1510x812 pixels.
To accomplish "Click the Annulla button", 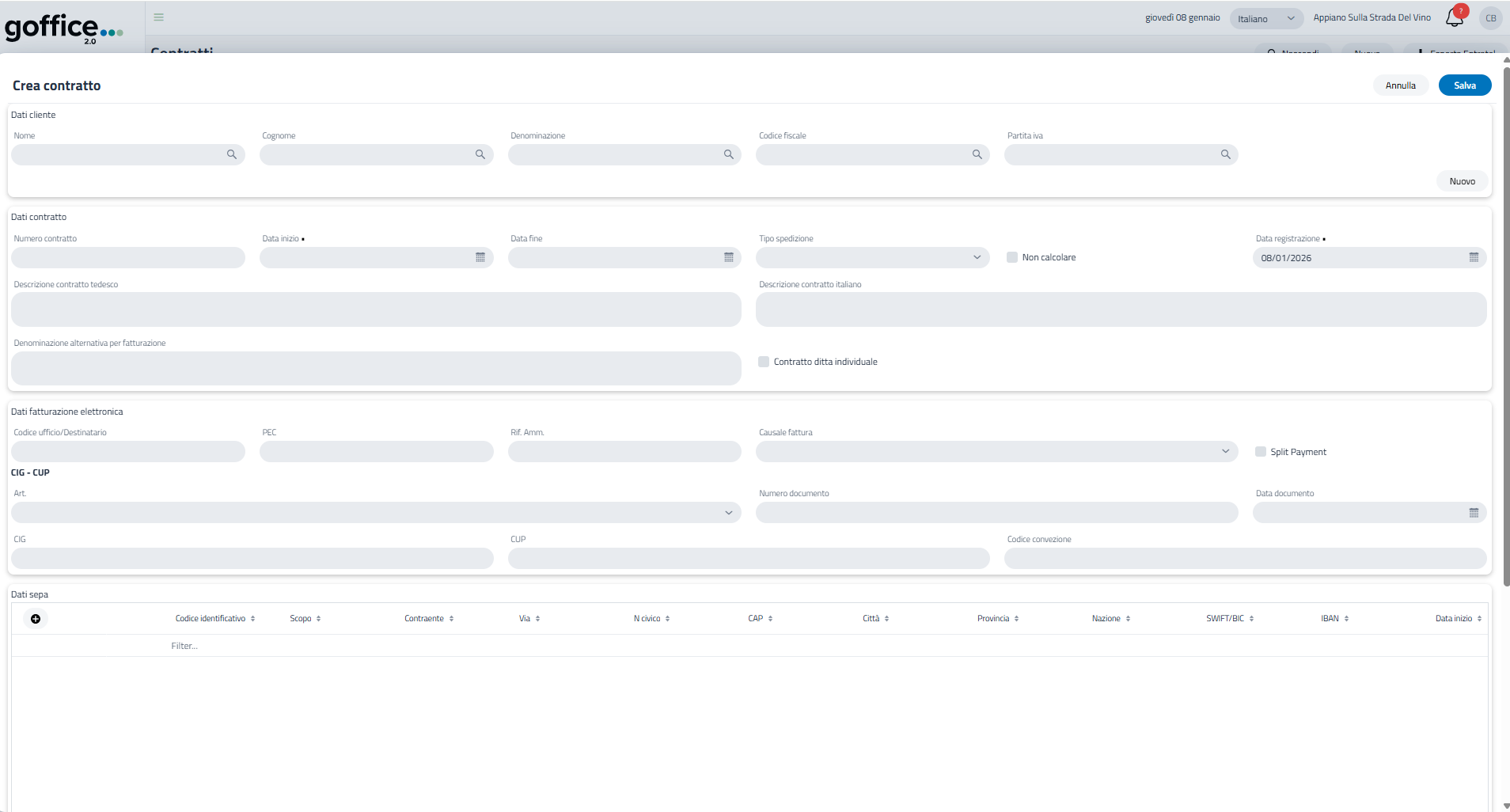I will click(1400, 85).
